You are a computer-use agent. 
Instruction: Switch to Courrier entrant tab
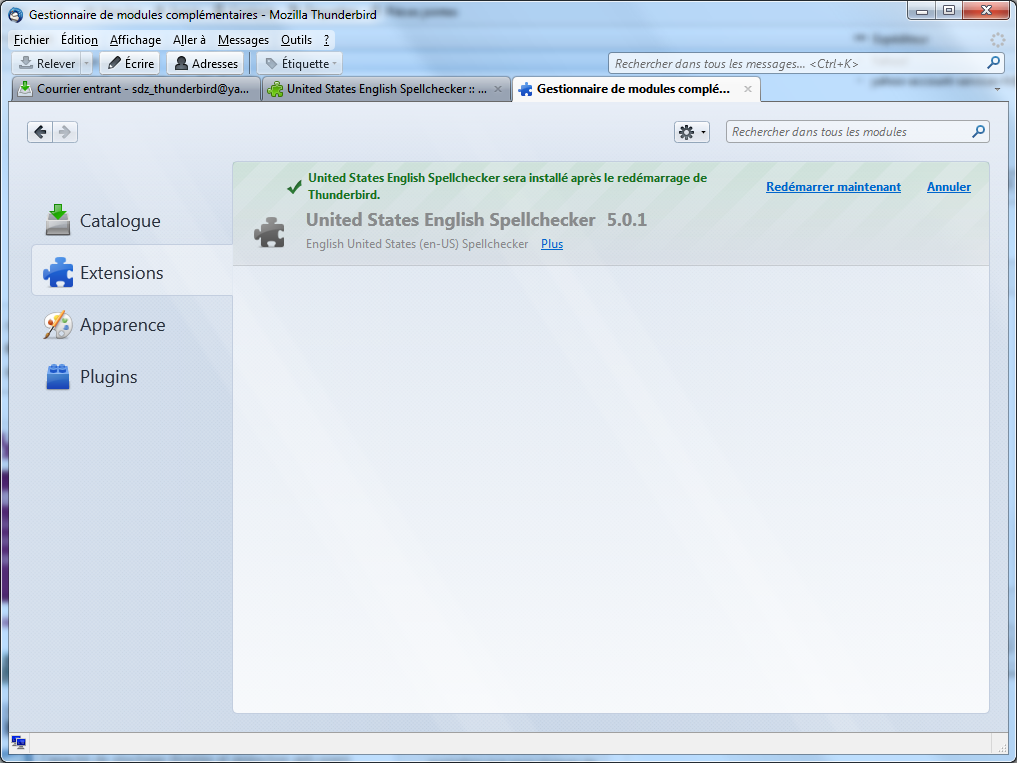tap(136, 89)
